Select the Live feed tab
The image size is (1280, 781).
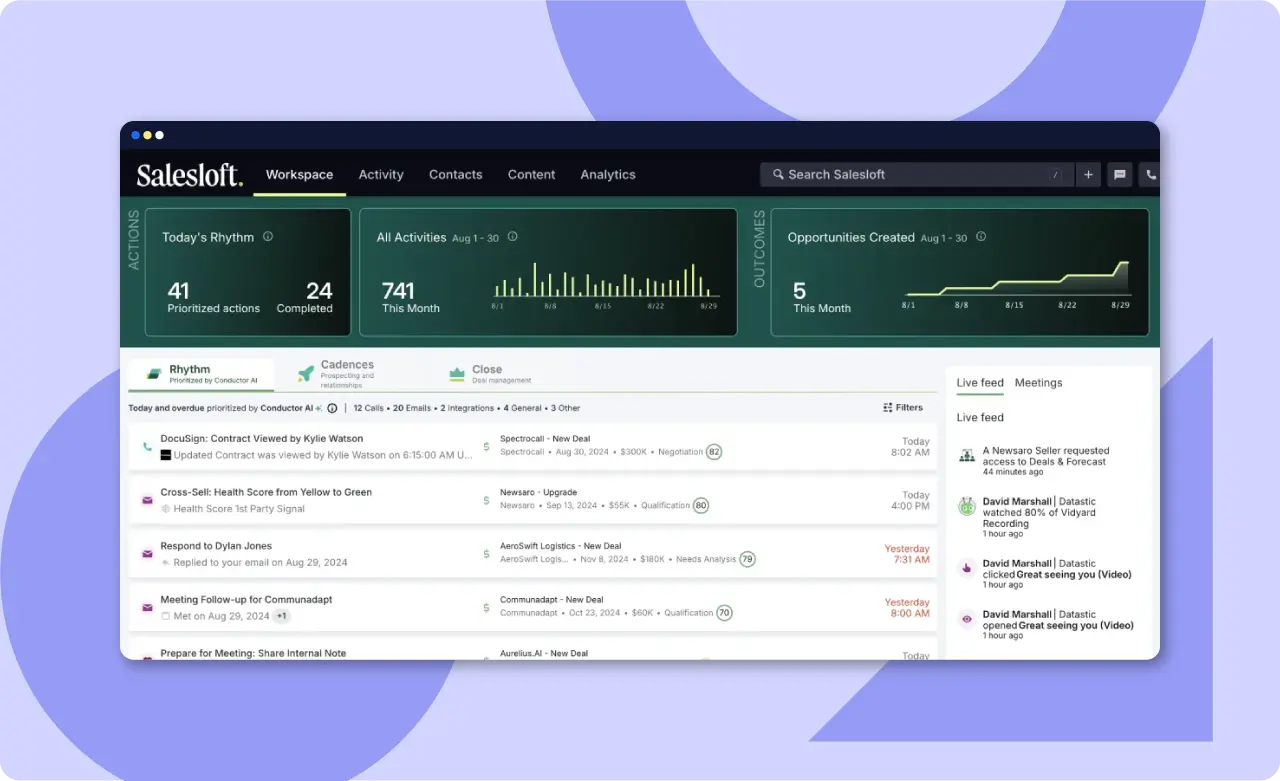tap(980, 383)
